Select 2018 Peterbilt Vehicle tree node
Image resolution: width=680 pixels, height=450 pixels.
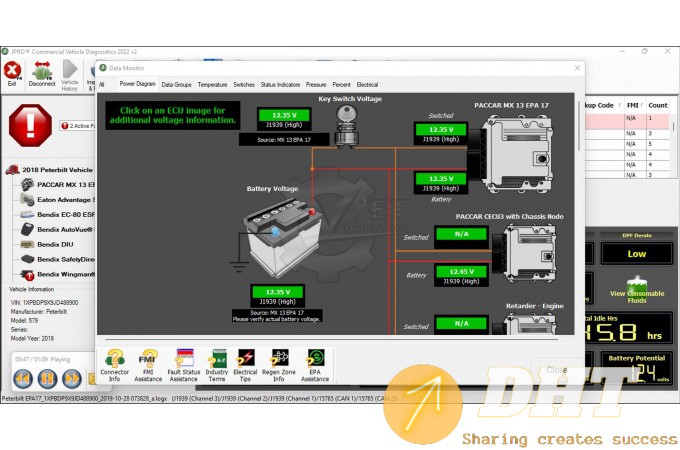tap(50, 170)
